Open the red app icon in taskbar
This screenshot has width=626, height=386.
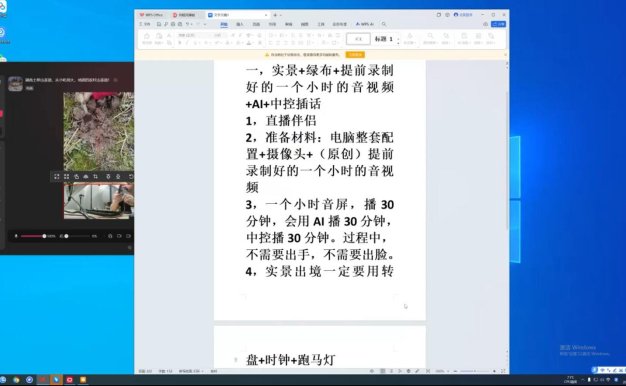[69, 380]
